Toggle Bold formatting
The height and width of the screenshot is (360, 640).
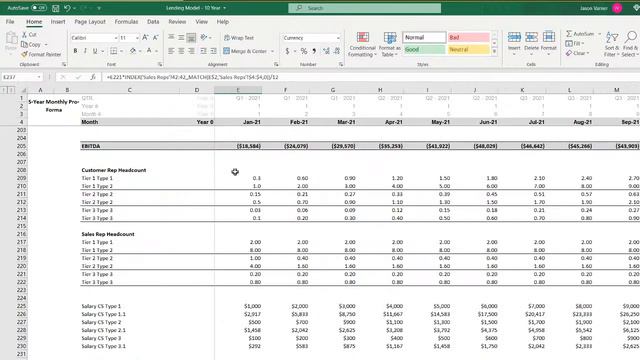(x=75, y=51)
